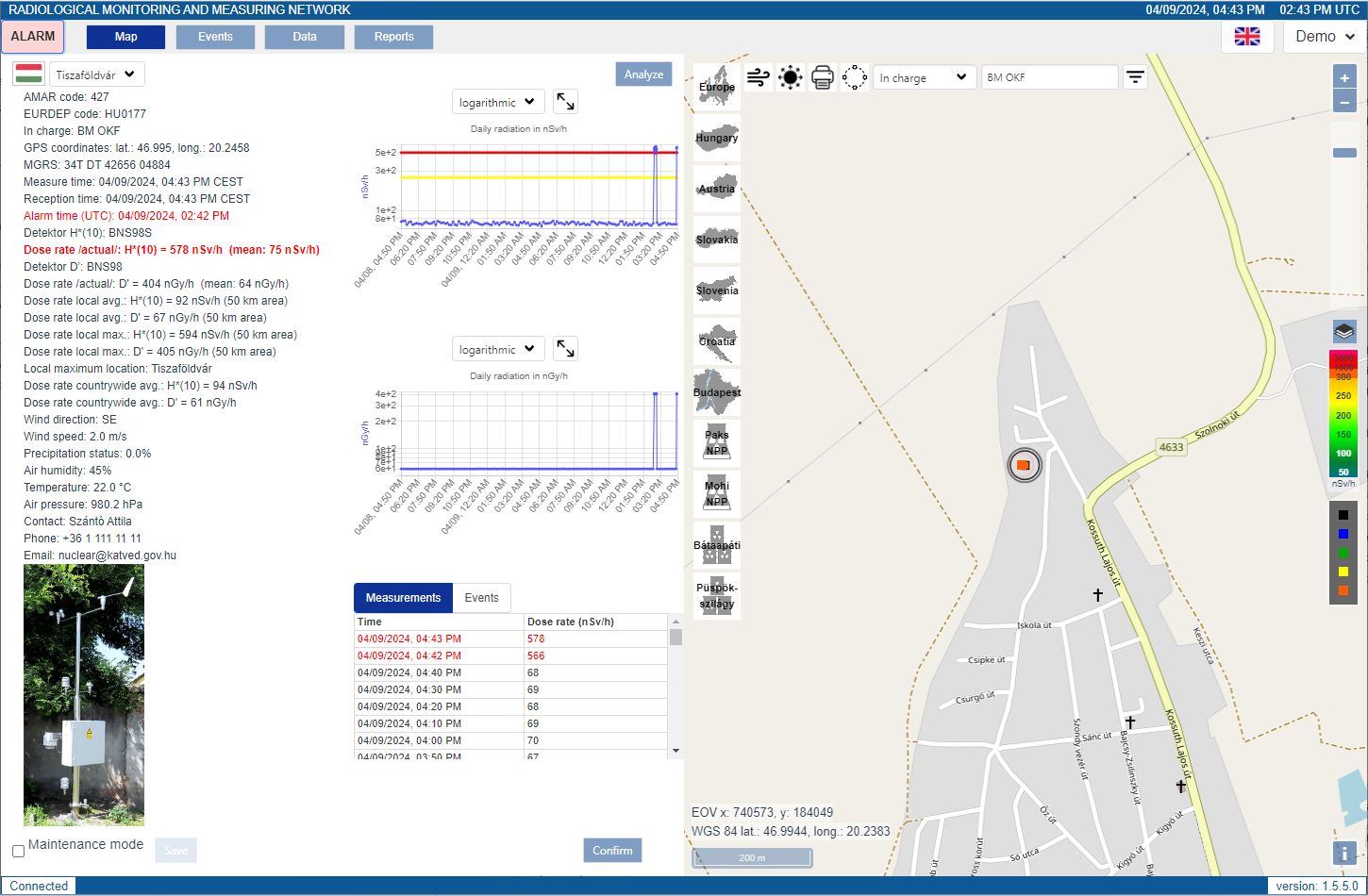1368x896 pixels.
Task: Open the Demo user menu
Action: tap(1325, 37)
